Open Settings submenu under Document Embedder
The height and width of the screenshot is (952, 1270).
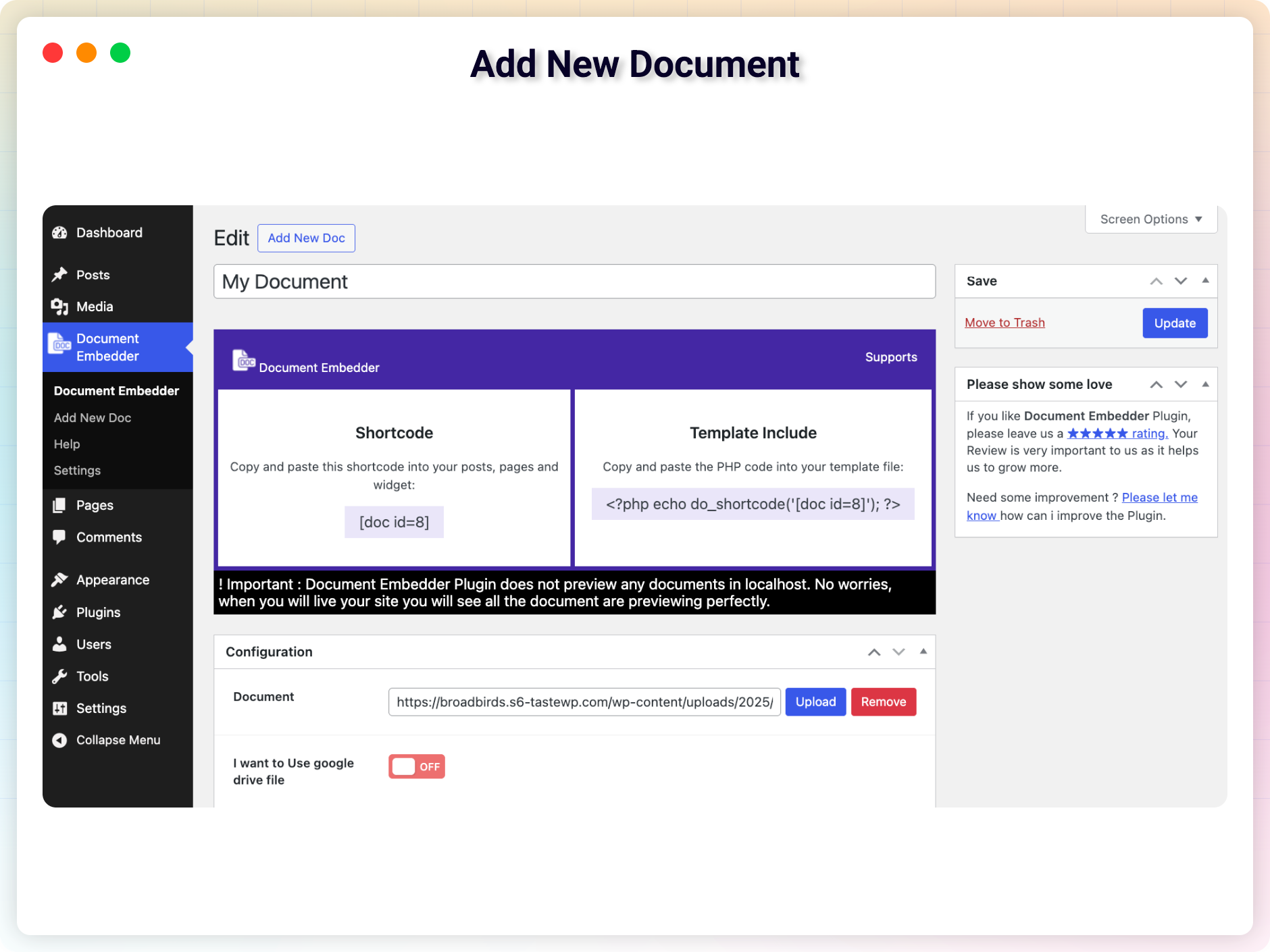coord(77,471)
